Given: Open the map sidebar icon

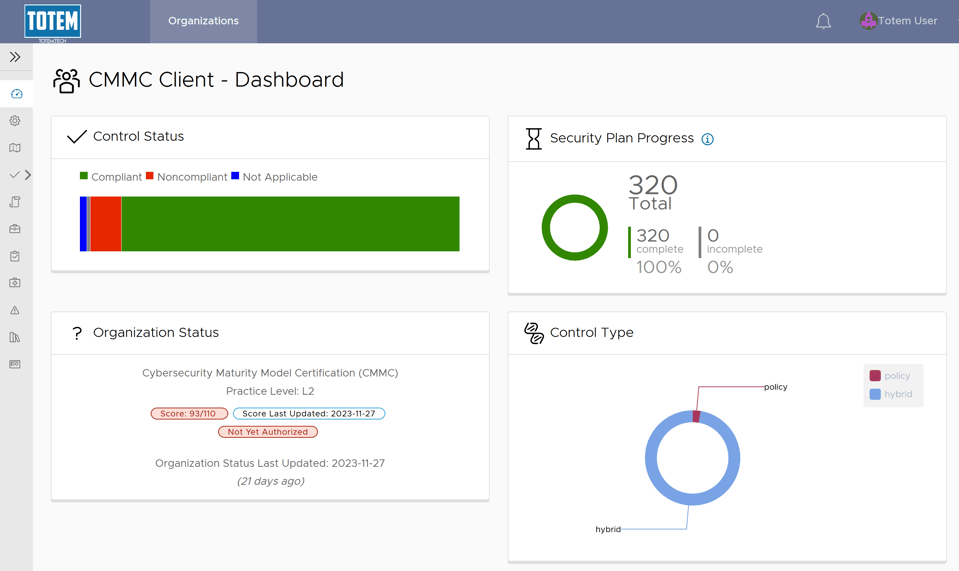Looking at the screenshot, I should 15,147.
